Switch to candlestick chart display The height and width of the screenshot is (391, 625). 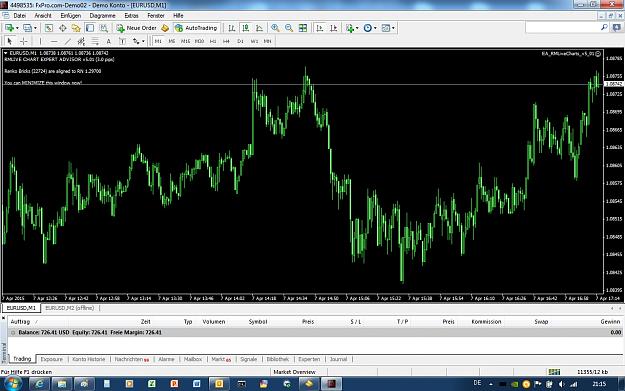pos(246,28)
